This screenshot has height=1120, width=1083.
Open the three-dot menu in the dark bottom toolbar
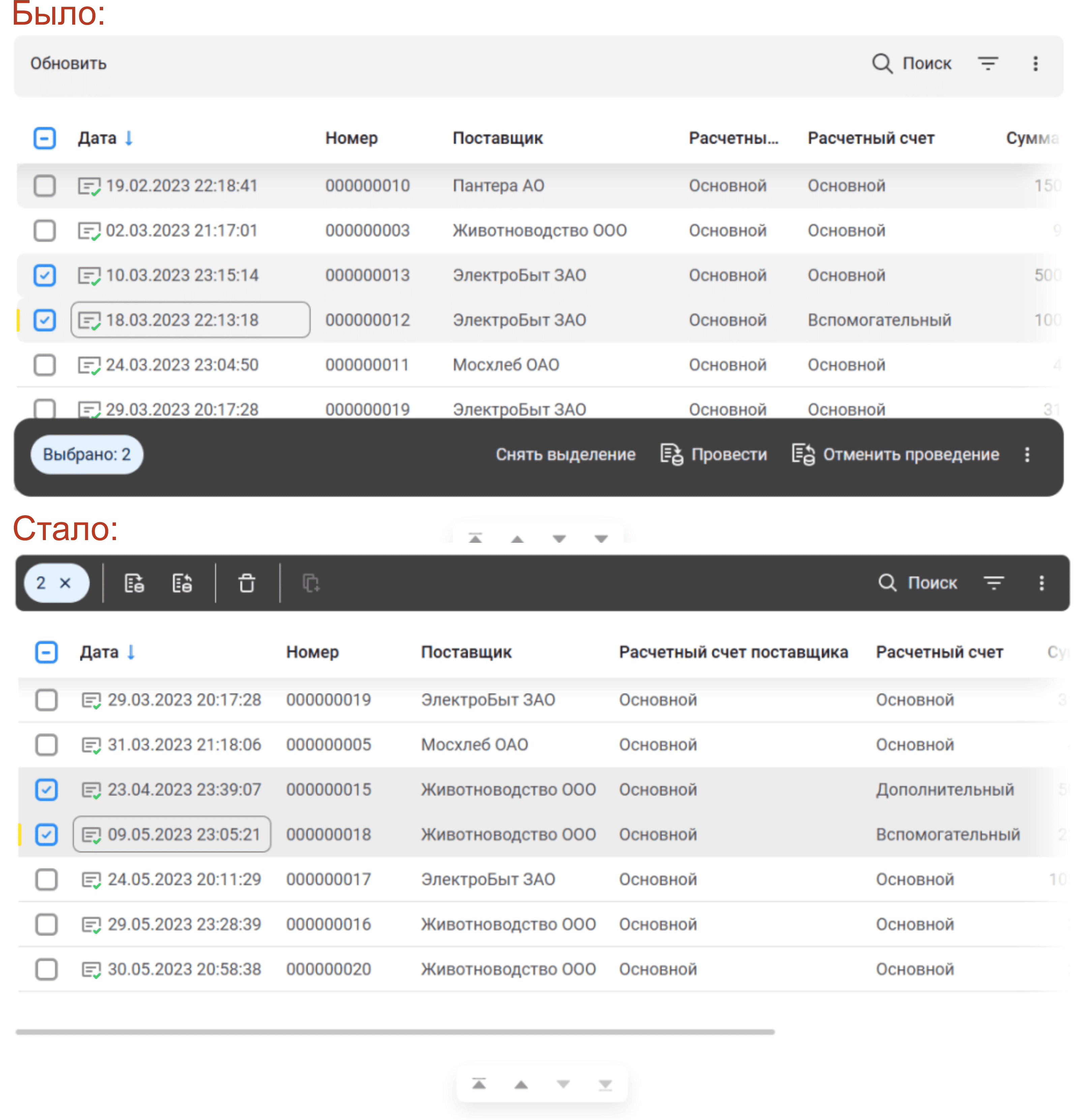coord(1041,583)
